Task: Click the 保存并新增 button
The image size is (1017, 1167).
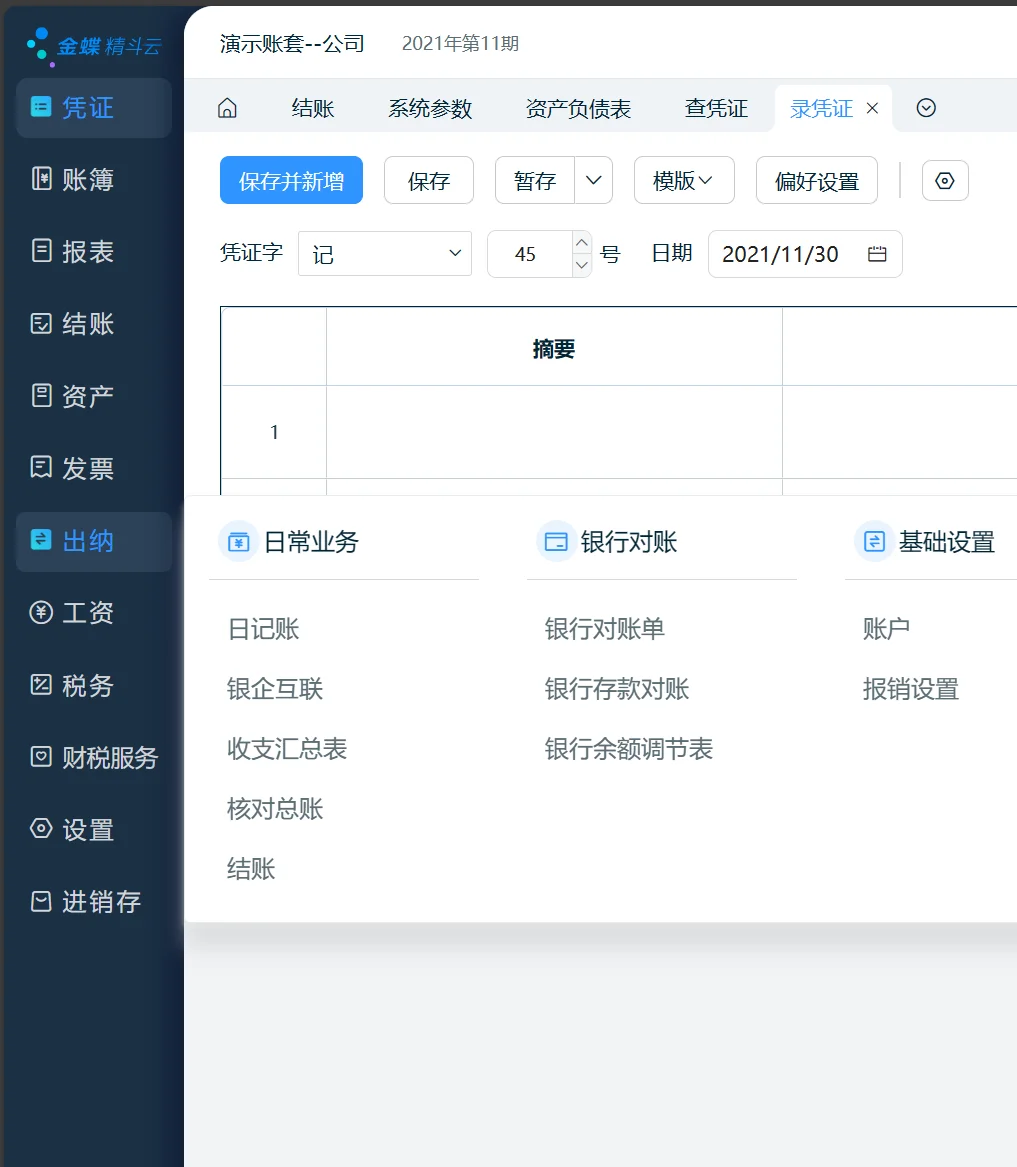Action: click(x=291, y=180)
